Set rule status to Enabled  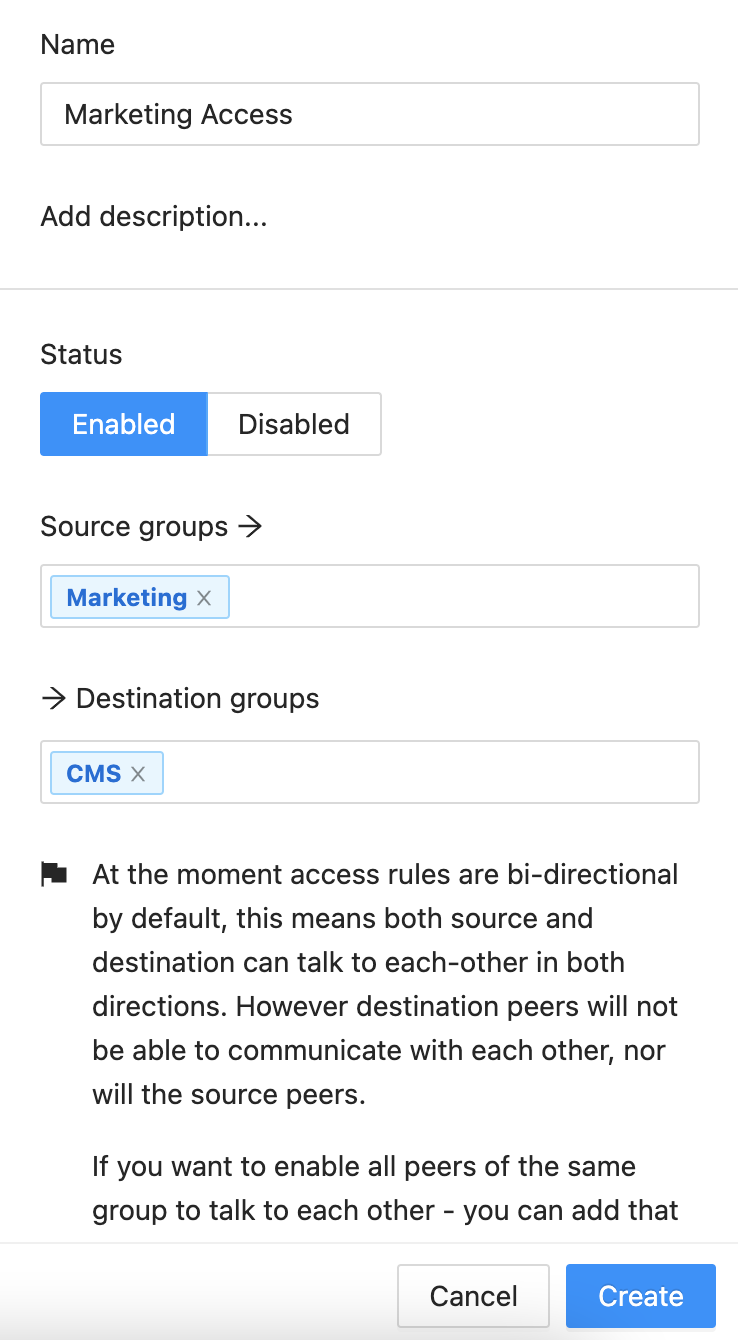(x=123, y=424)
